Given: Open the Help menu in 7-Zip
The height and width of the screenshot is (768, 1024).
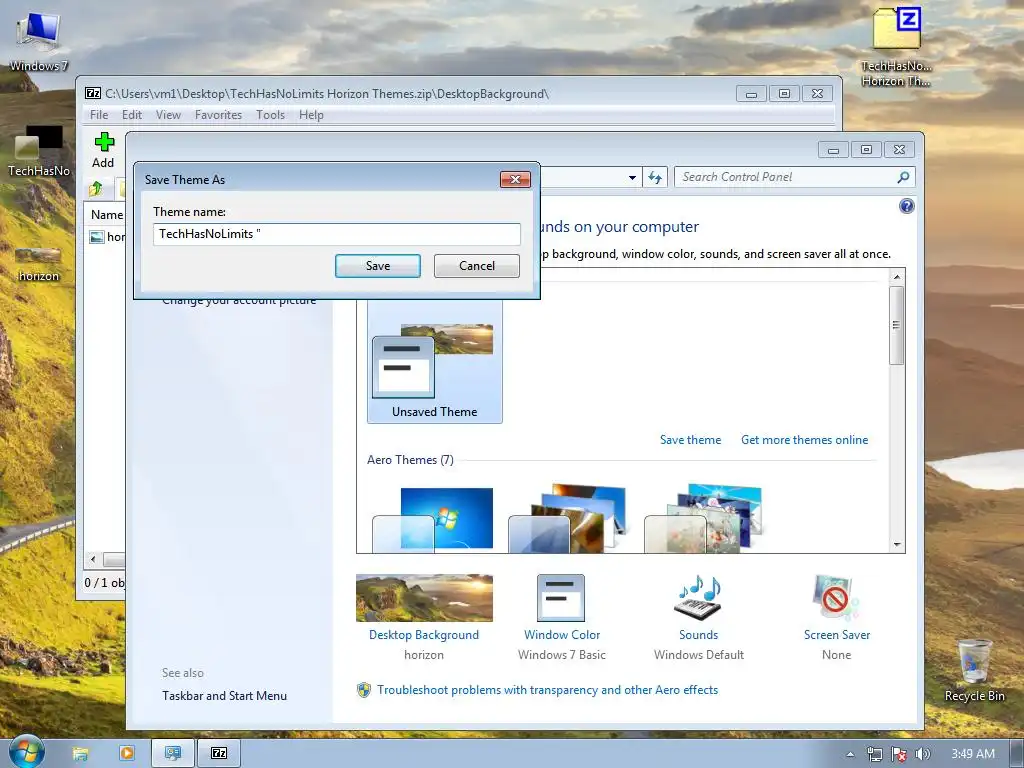Looking at the screenshot, I should tap(311, 115).
